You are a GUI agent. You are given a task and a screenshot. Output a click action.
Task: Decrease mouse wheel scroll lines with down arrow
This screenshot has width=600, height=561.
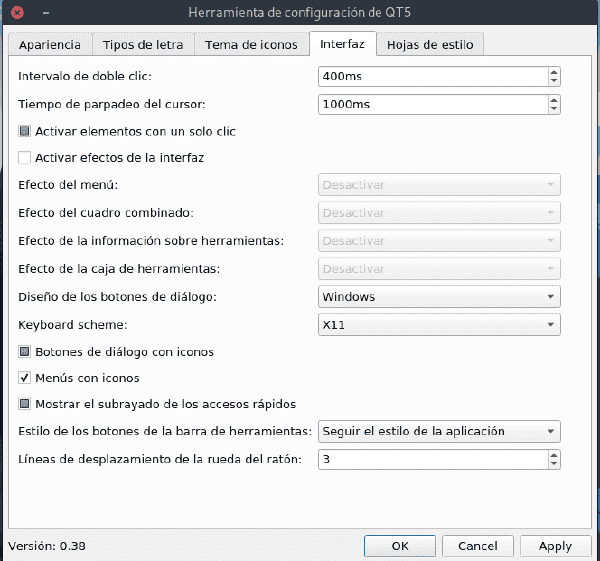coord(554,463)
